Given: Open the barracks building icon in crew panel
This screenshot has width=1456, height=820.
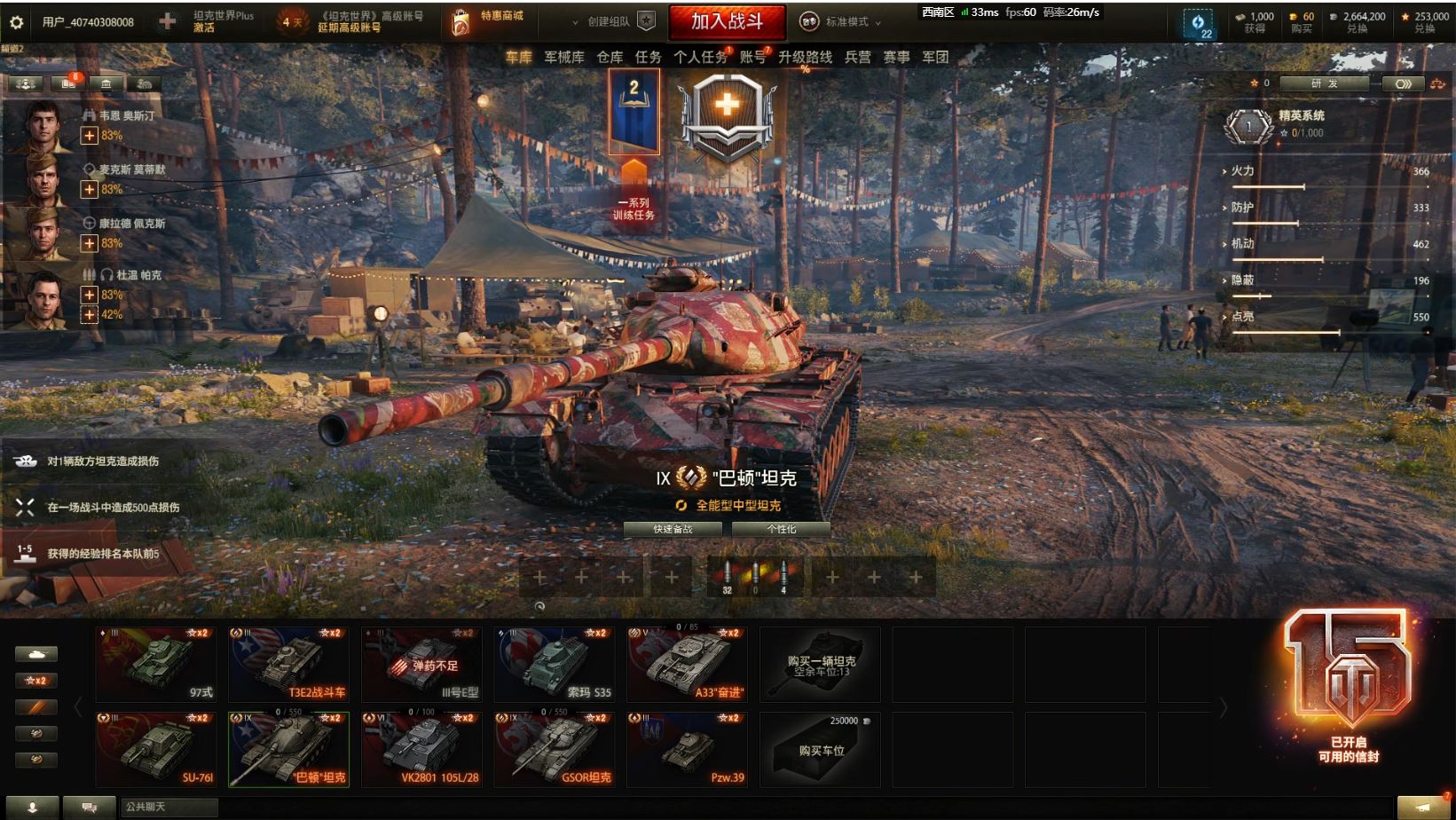Looking at the screenshot, I should point(106,83).
